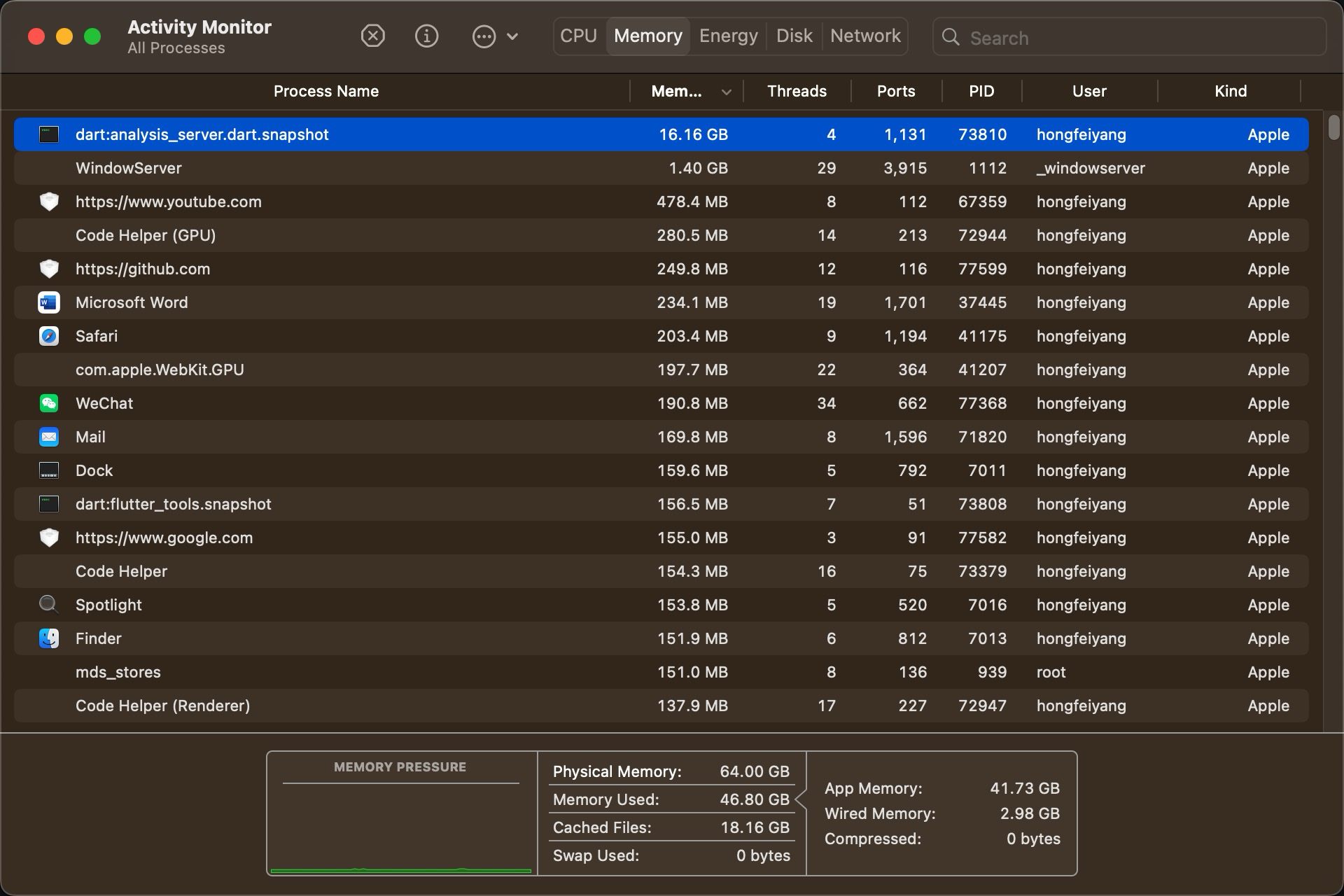
Task: Click the Microsoft Word app icon
Action: click(x=49, y=302)
